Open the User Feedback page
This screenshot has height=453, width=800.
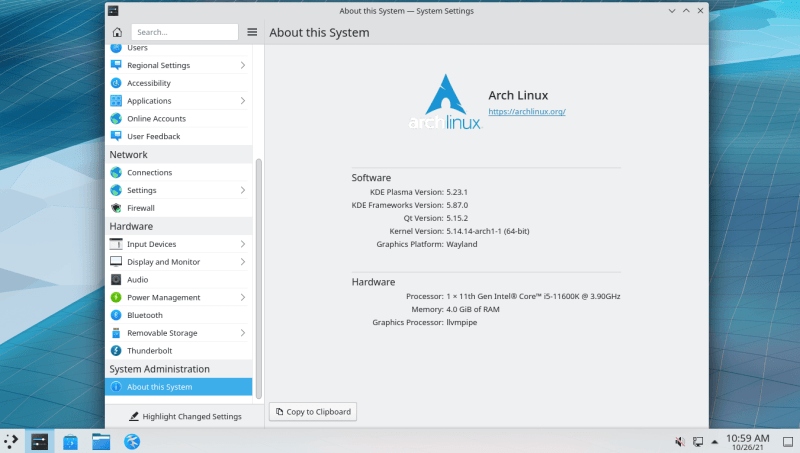click(x=154, y=136)
